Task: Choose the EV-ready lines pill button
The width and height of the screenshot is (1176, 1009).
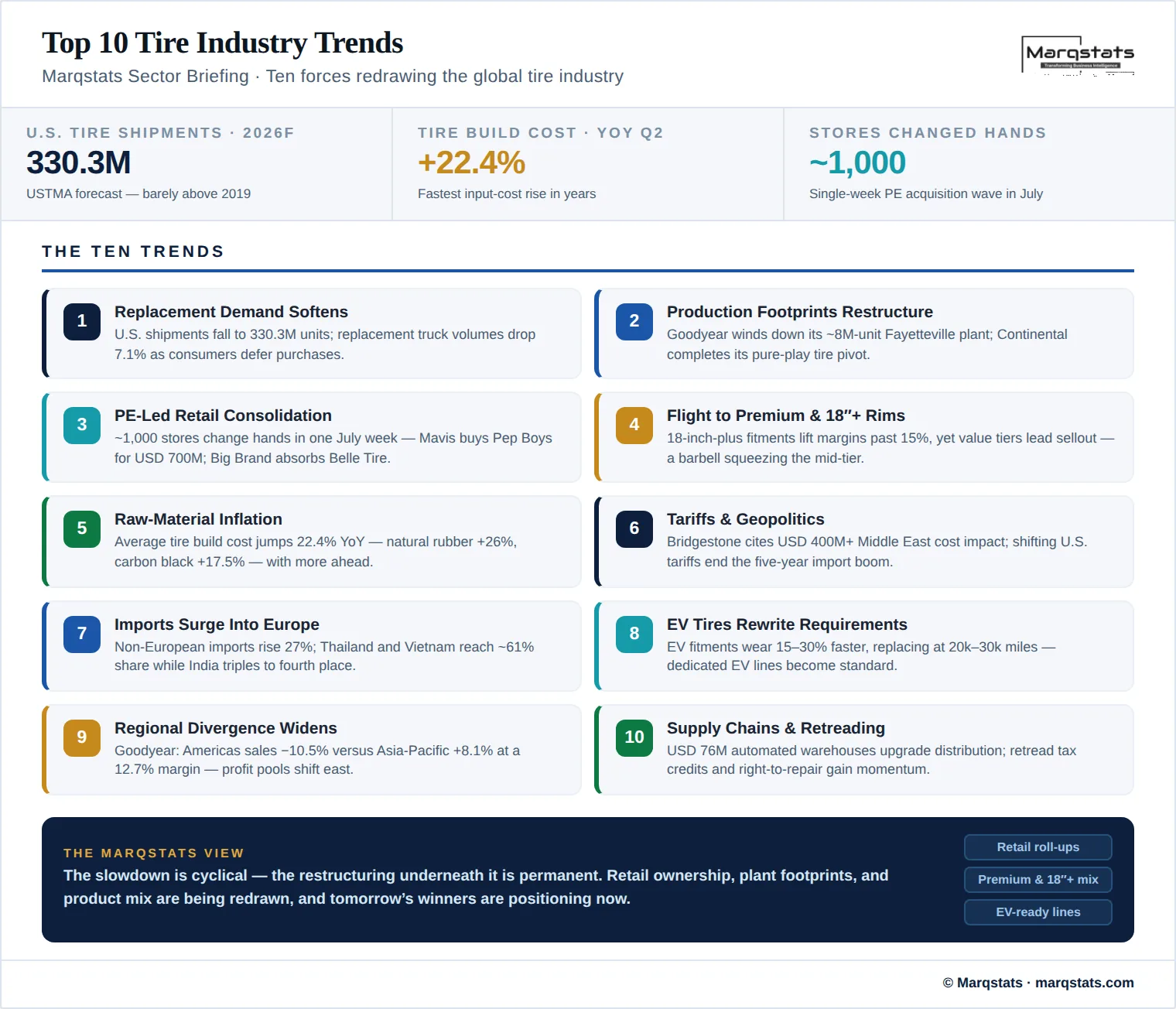Action: (x=1038, y=912)
